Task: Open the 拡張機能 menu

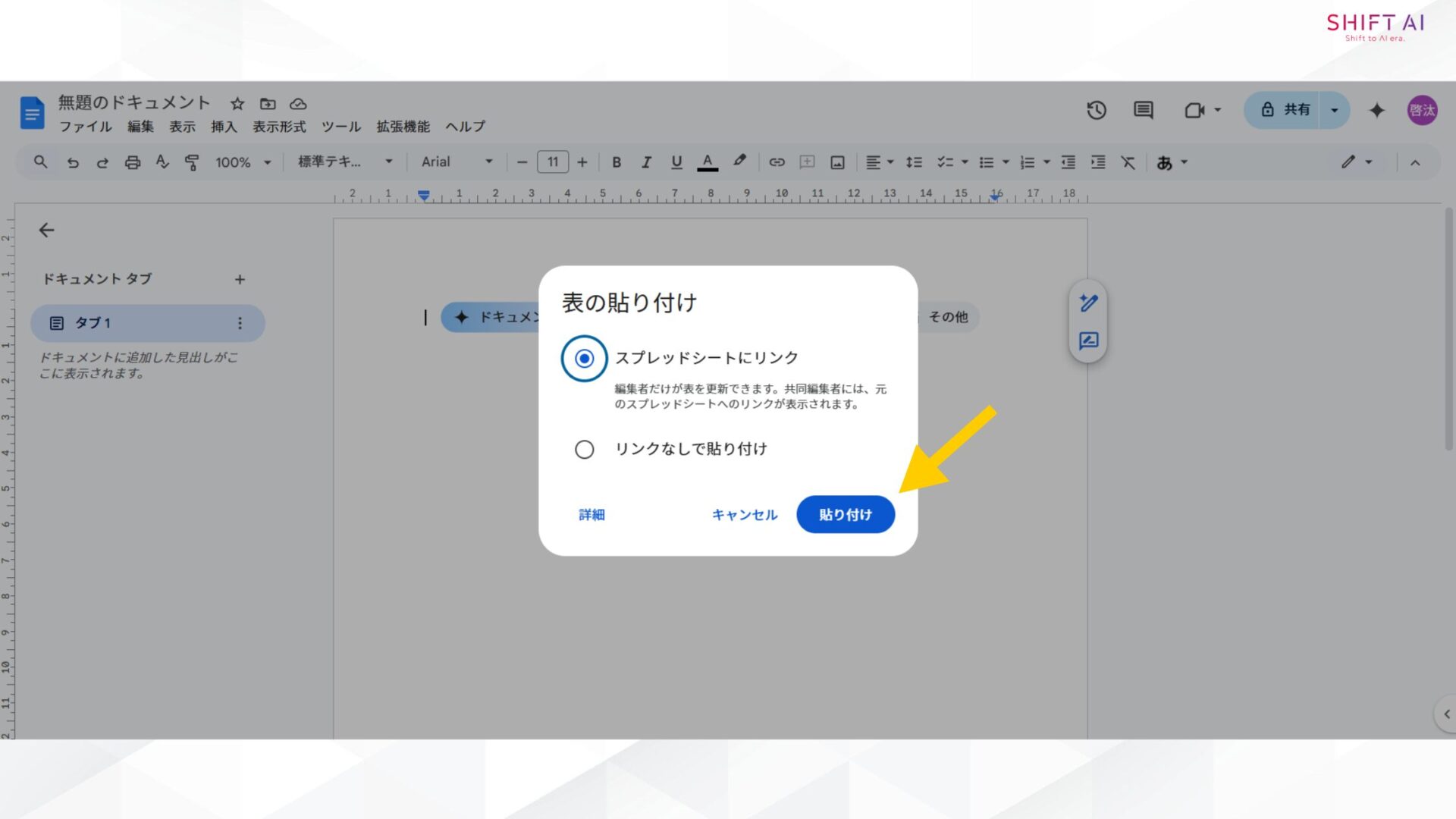Action: [401, 127]
